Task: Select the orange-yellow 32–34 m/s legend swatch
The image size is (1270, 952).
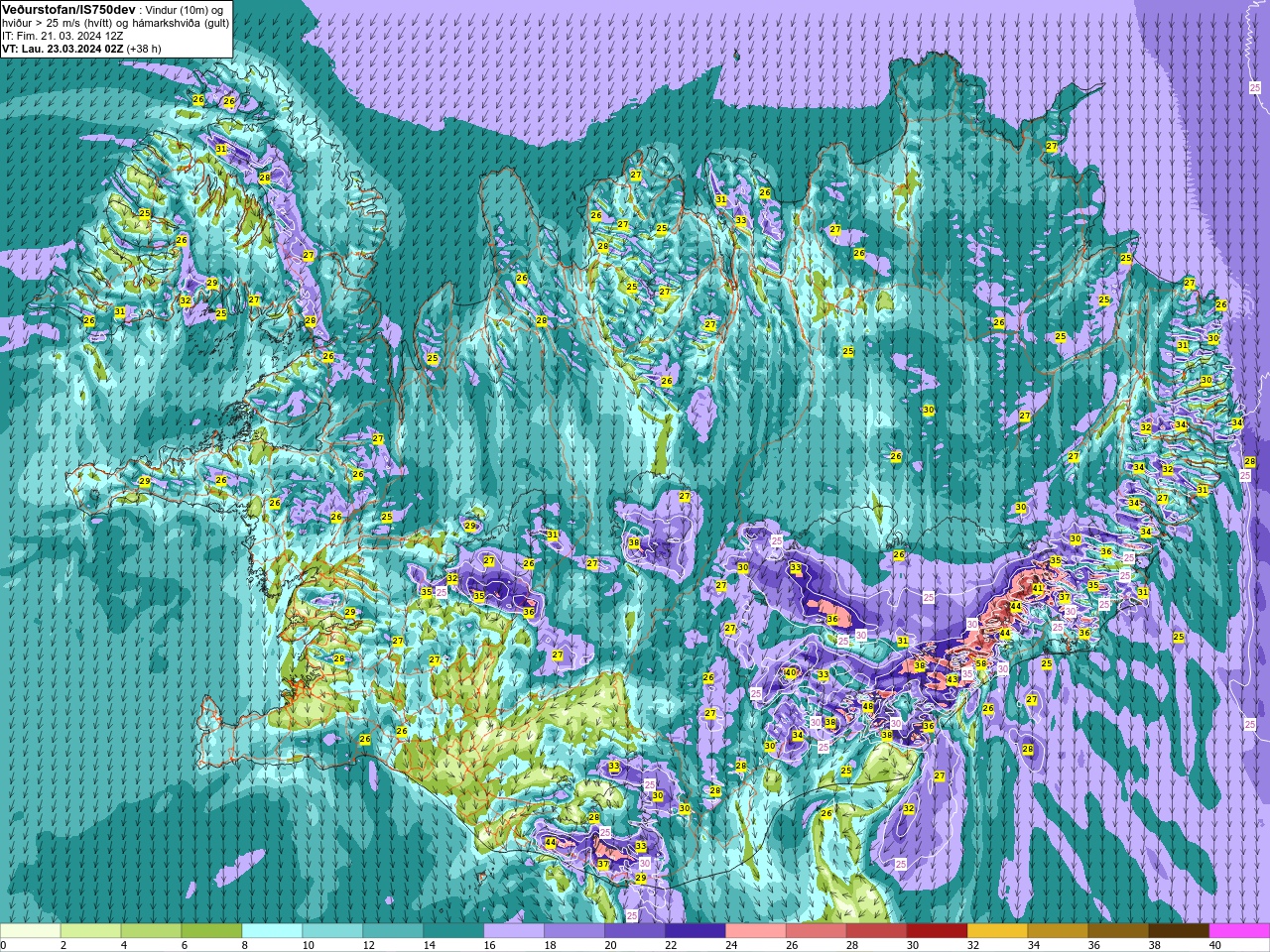Action: (998, 931)
